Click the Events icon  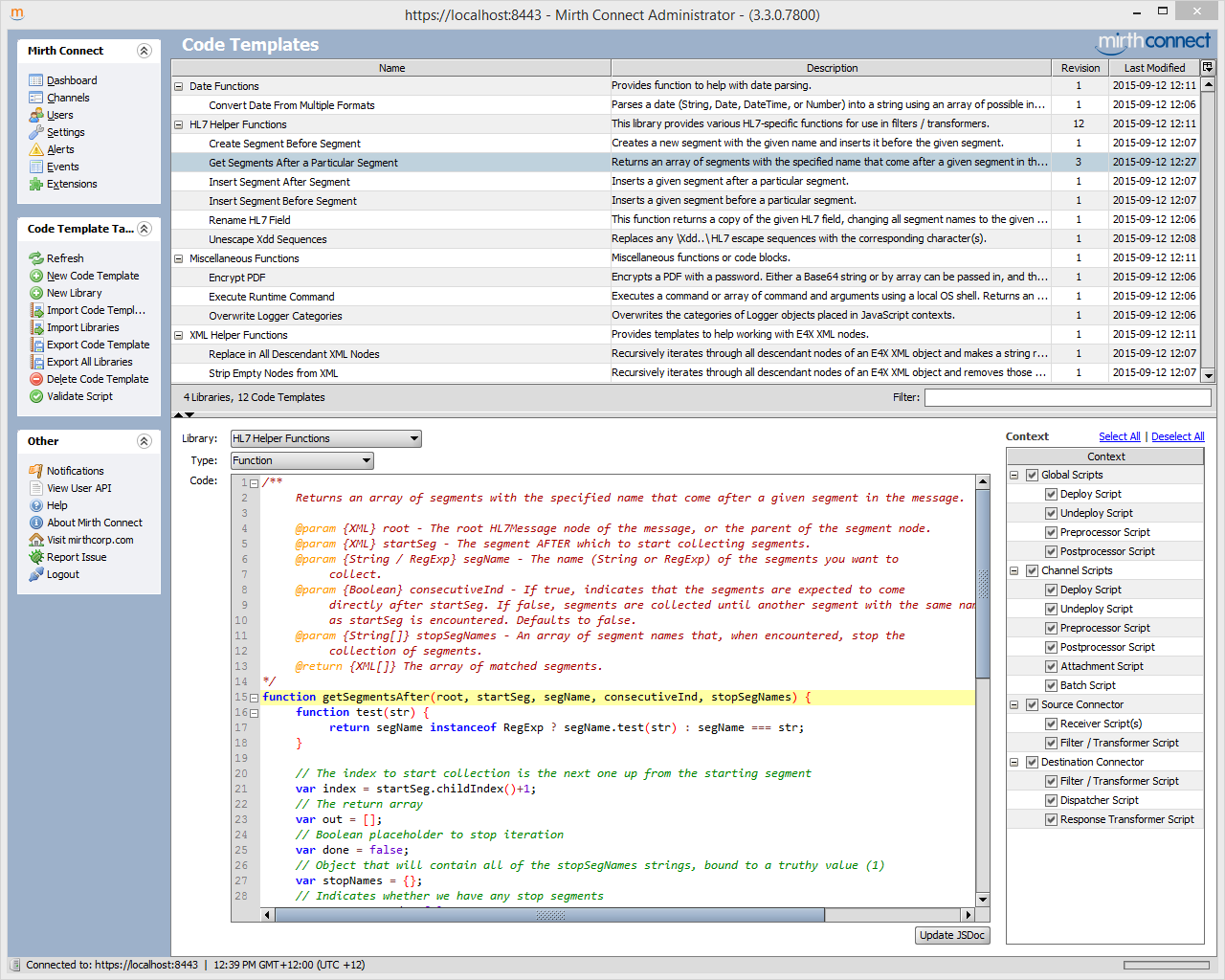[36, 167]
